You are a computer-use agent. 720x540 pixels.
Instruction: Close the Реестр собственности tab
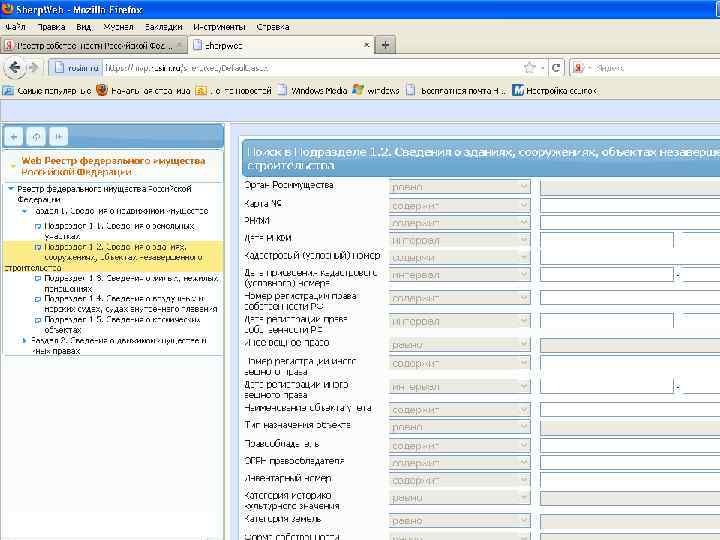180,45
